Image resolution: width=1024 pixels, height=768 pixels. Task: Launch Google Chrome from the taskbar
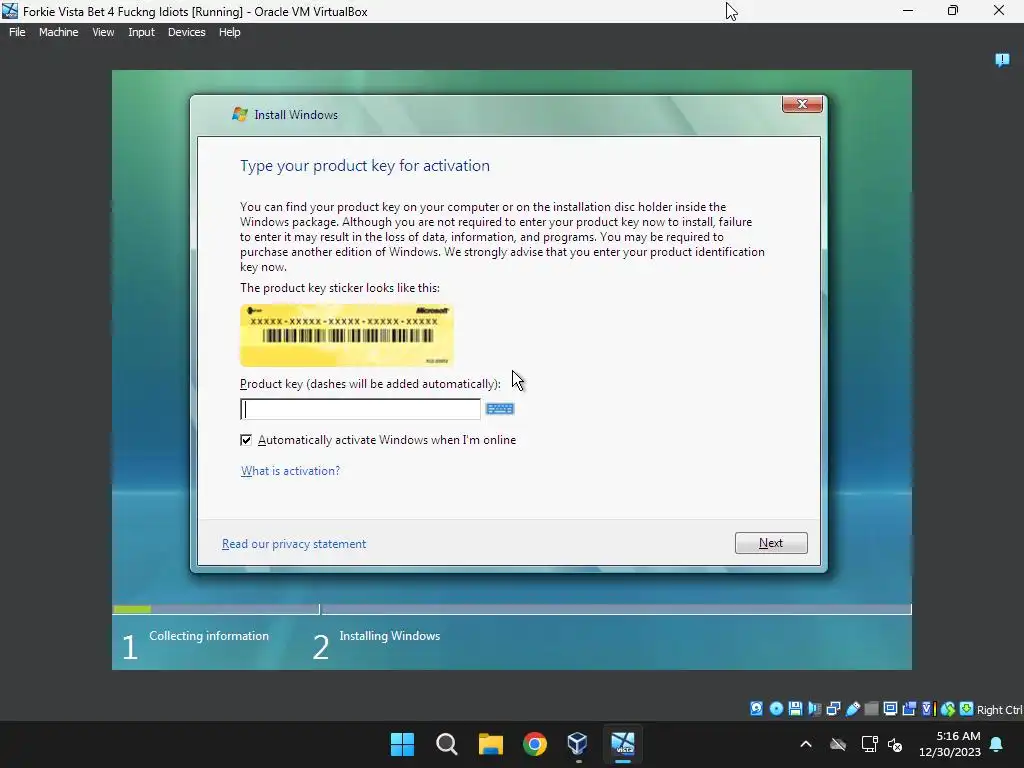click(x=535, y=744)
